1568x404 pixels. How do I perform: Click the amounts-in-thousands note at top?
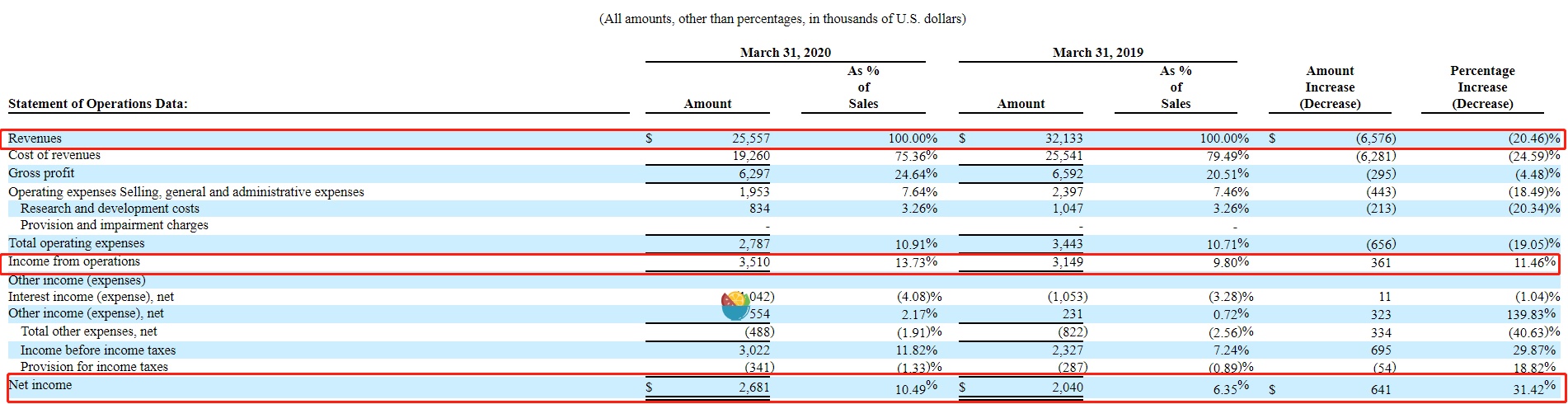coord(782,19)
